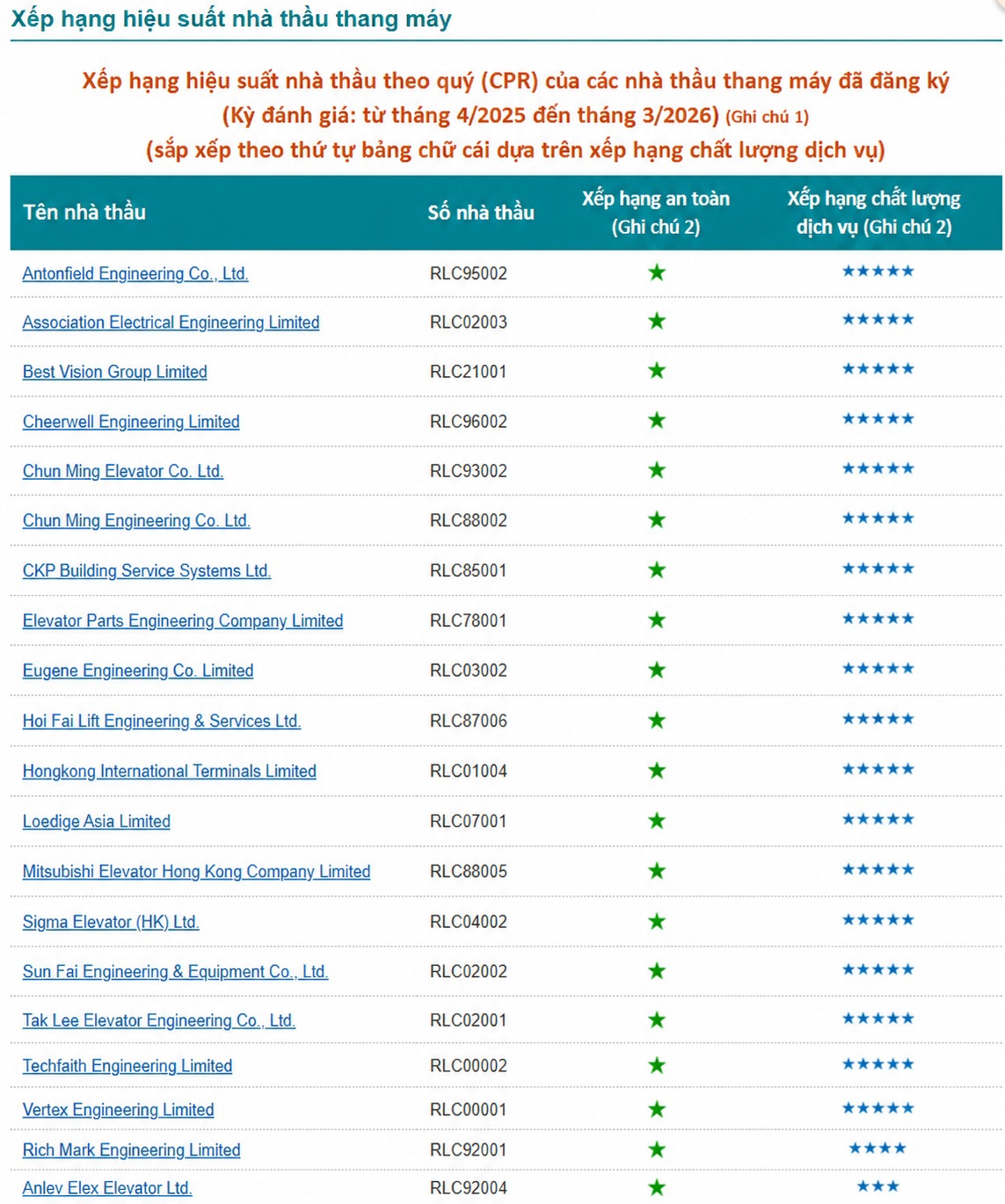Click contractor number RLC95002
The image size is (1005, 1204).
(x=469, y=273)
